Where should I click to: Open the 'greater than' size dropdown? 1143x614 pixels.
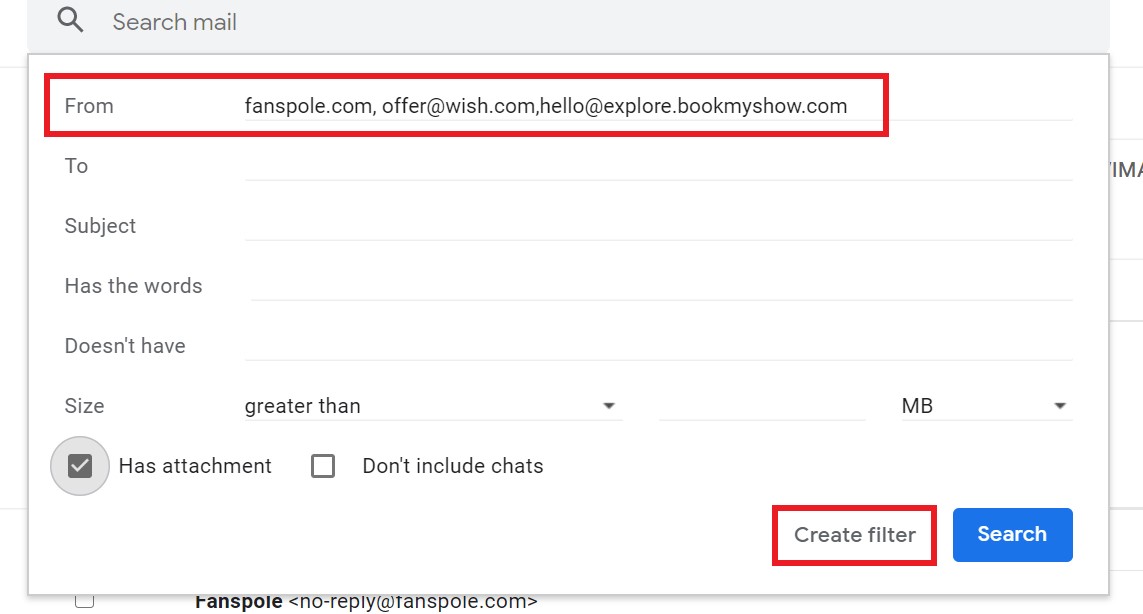(432, 406)
